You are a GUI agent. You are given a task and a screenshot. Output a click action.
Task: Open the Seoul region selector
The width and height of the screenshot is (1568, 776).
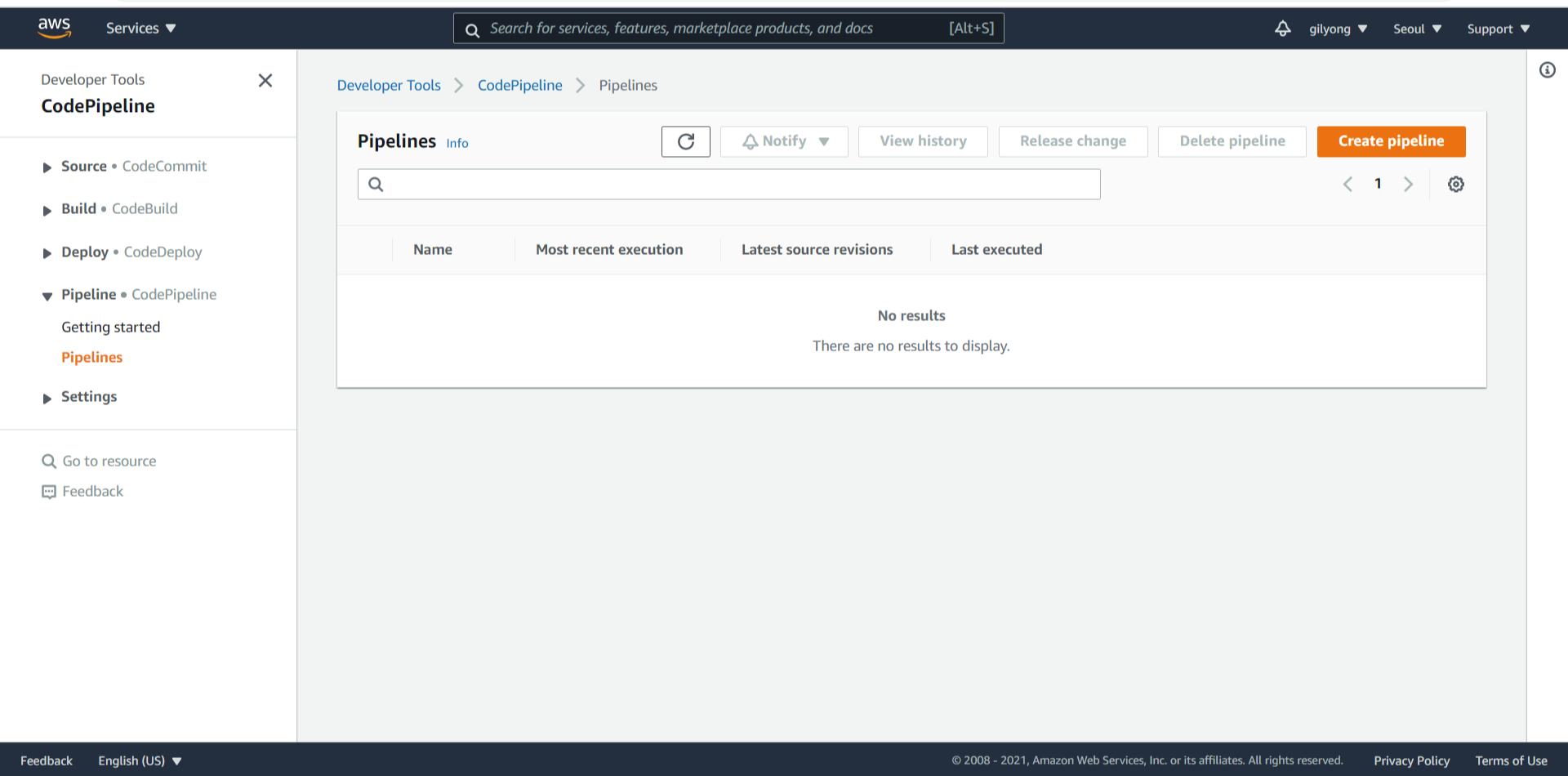point(1417,29)
